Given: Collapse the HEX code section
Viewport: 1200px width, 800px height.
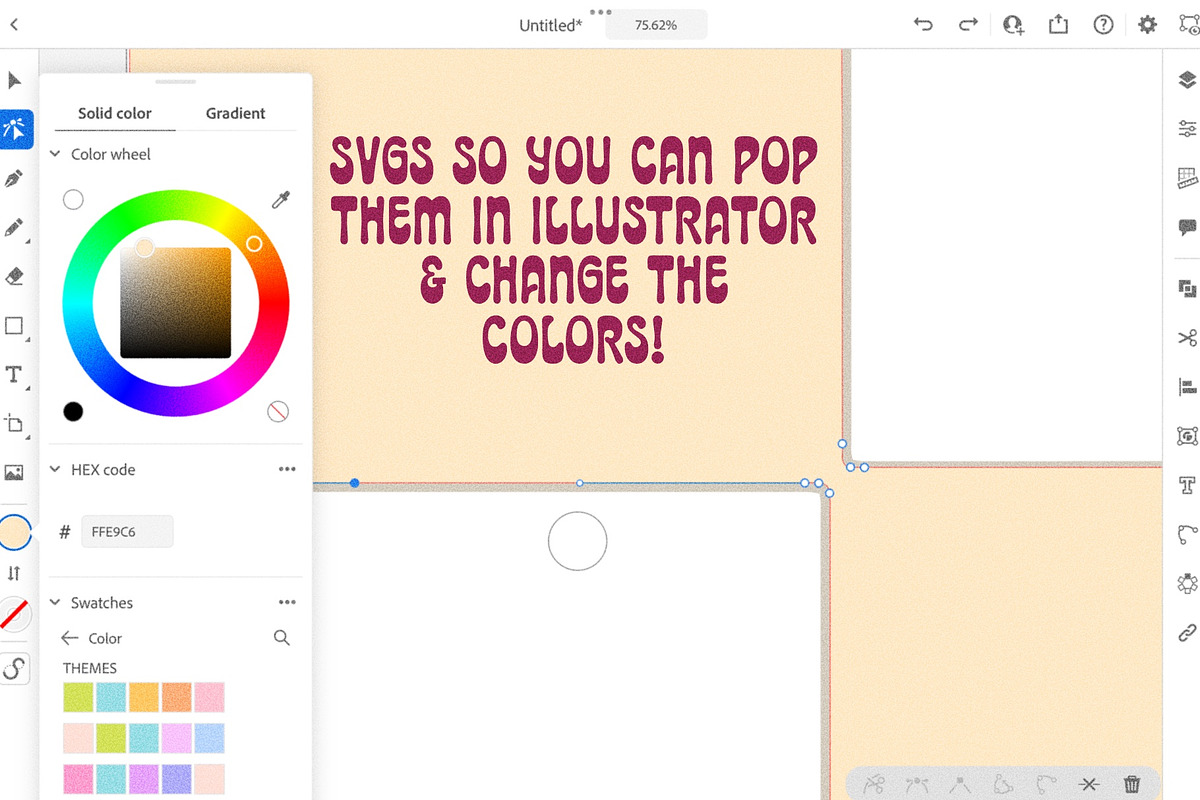Looking at the screenshot, I should [x=55, y=470].
